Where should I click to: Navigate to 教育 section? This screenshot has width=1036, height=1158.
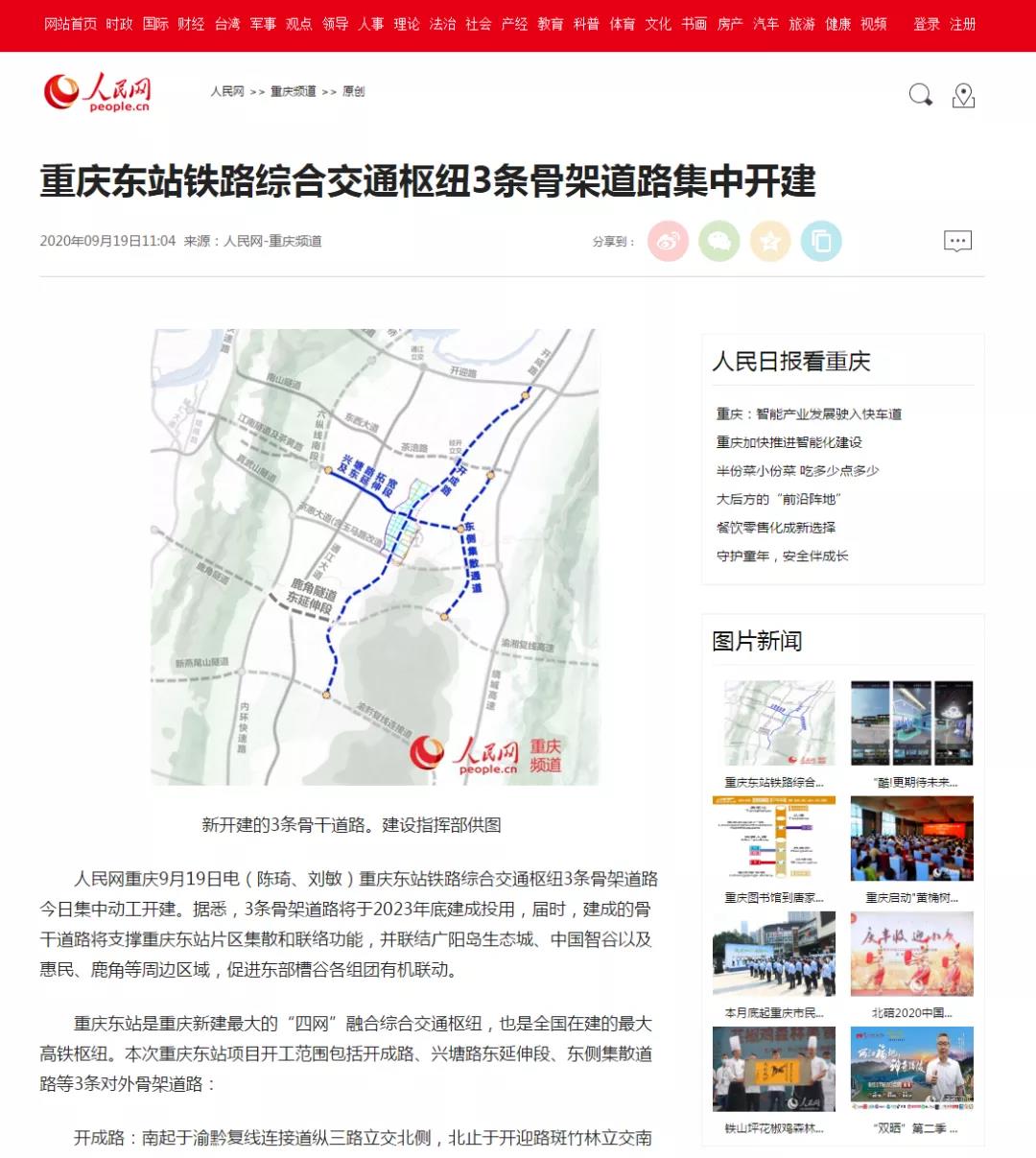[x=551, y=24]
